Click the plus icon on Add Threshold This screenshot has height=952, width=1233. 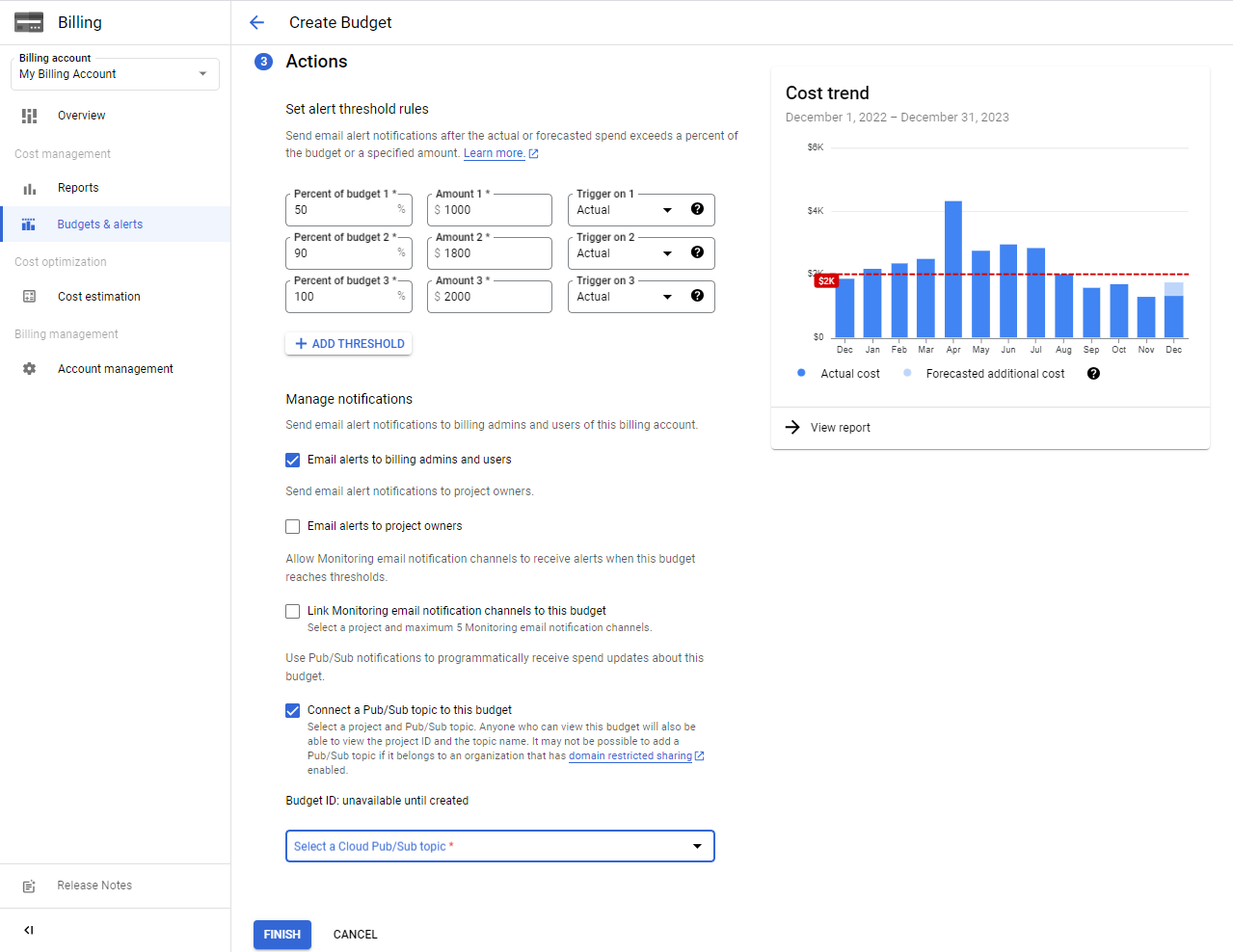pyautogui.click(x=301, y=344)
